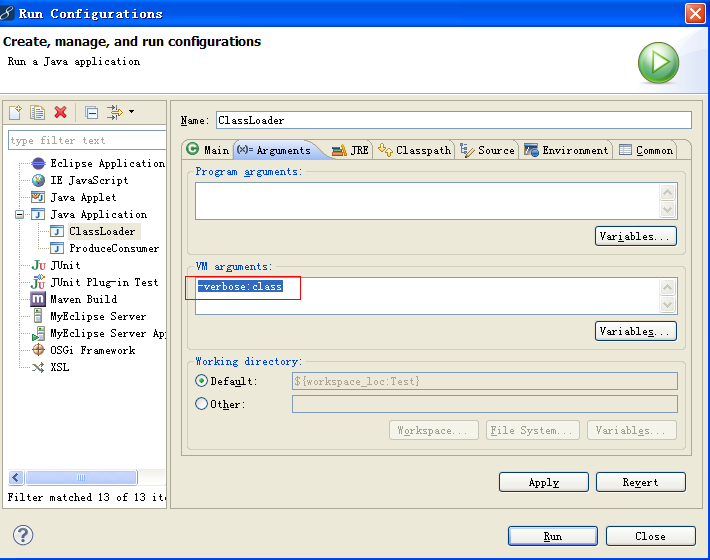Image resolution: width=710 pixels, height=560 pixels.
Task: Click the XSL icon in tree
Action: tap(38, 367)
